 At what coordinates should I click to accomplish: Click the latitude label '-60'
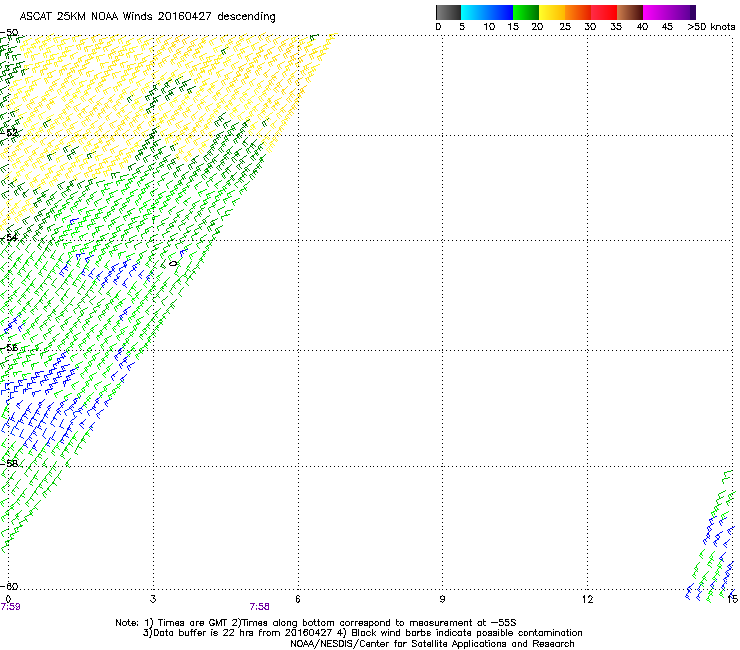[x=9, y=586]
